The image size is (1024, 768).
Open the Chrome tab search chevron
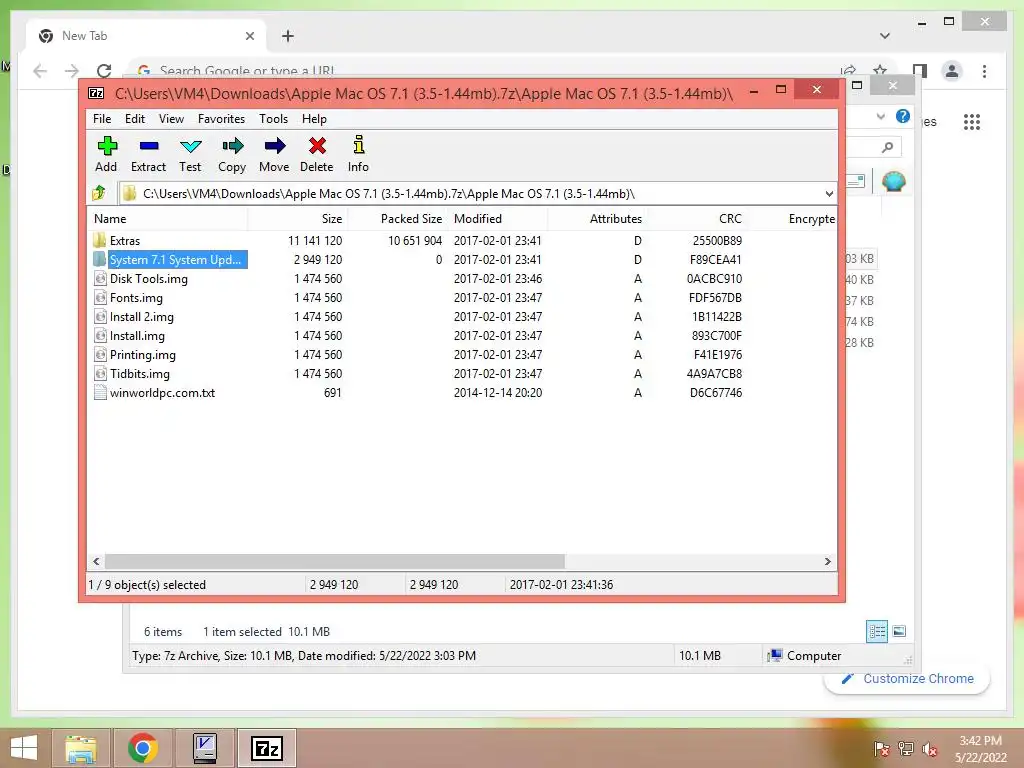pos(884,36)
